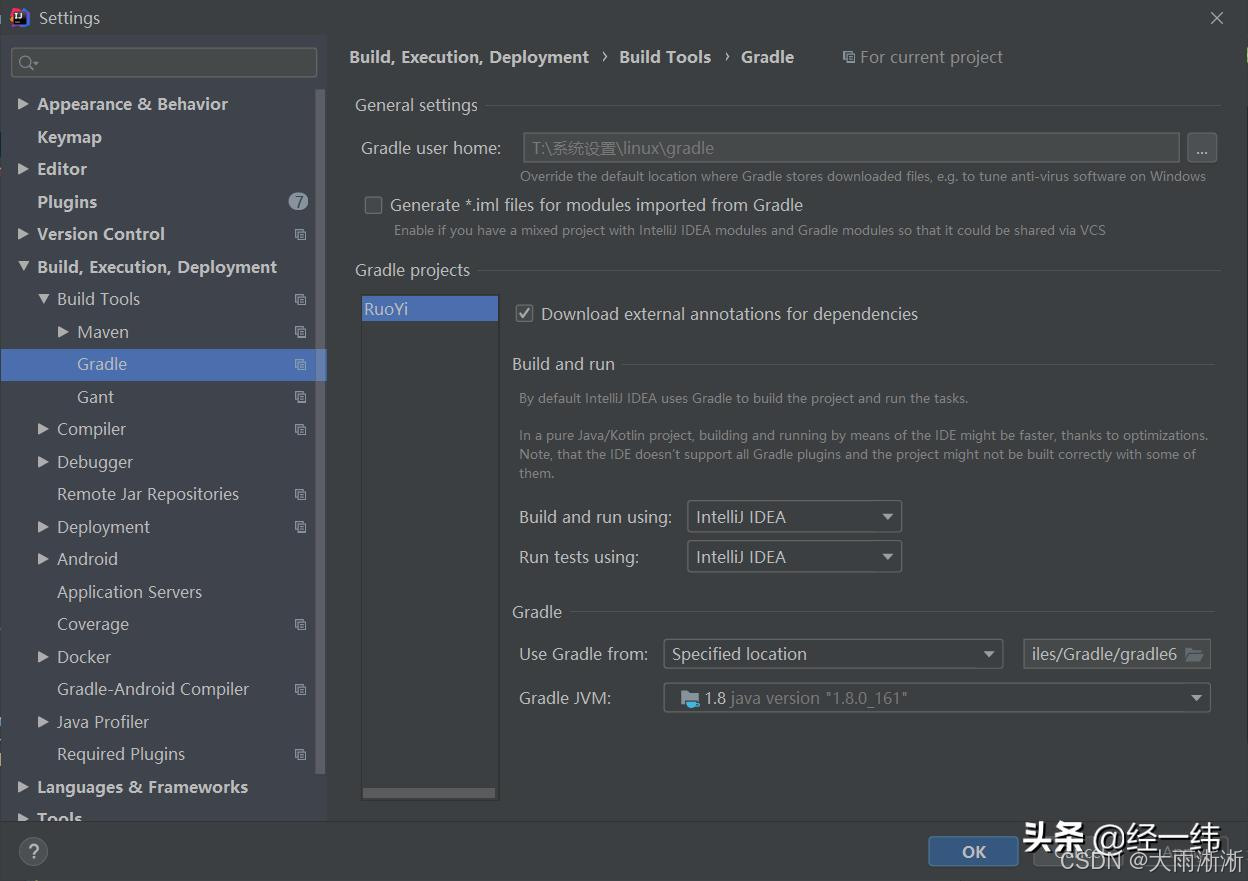Click Build, Execution, Deployment breadcrumb

coord(469,57)
